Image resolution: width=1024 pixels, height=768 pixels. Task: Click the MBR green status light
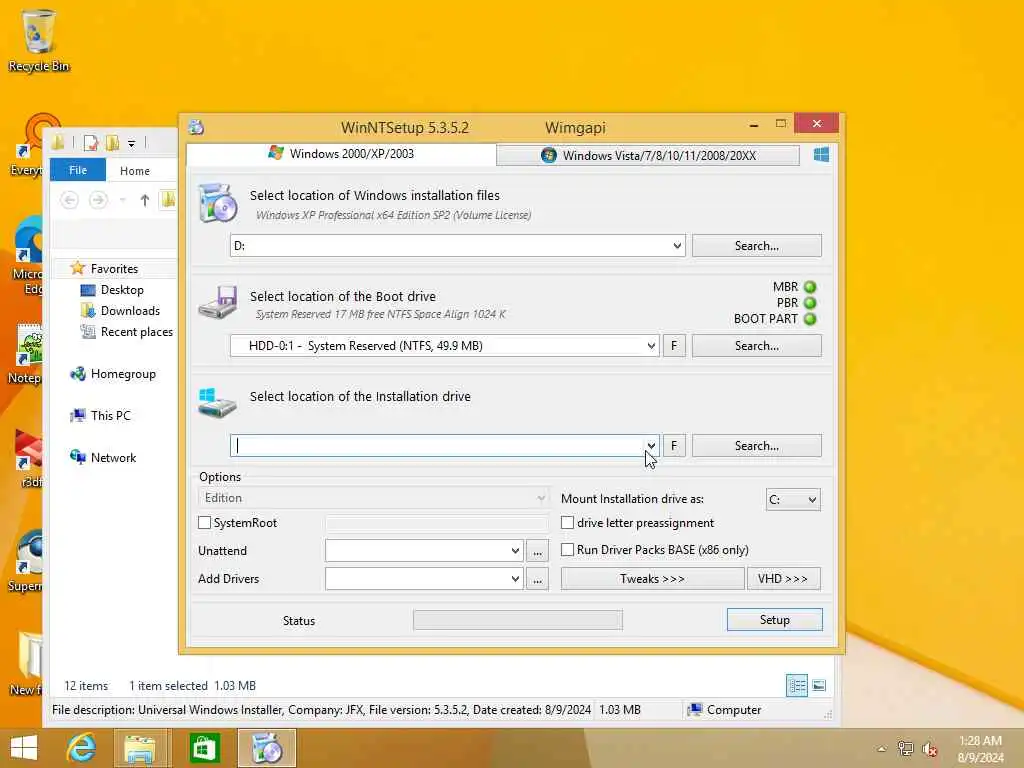[810, 287]
